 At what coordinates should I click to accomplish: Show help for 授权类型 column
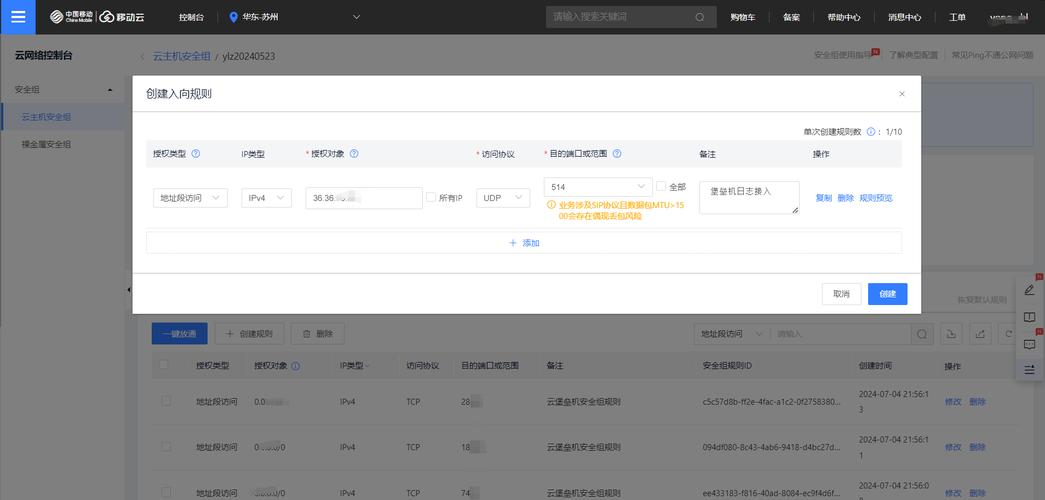click(x=196, y=153)
